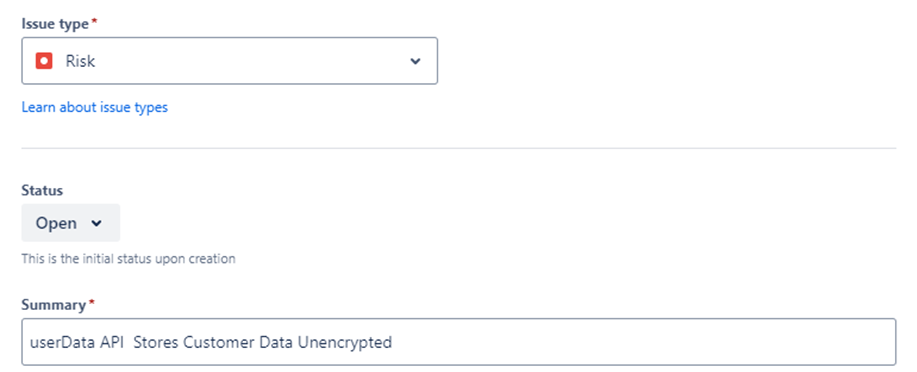
Task: Click the Issue type field label
Action: tap(55, 24)
